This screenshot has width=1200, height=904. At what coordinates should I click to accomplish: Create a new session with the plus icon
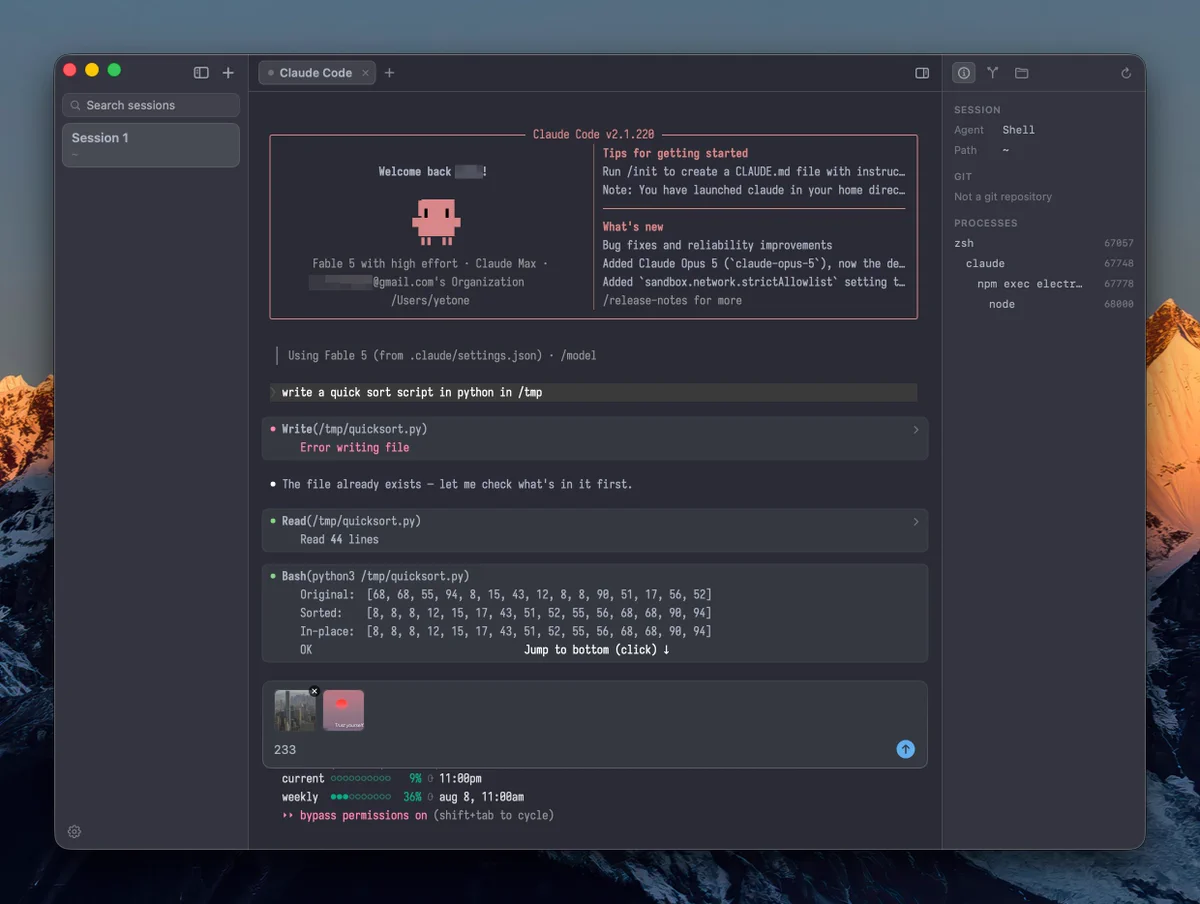click(228, 73)
